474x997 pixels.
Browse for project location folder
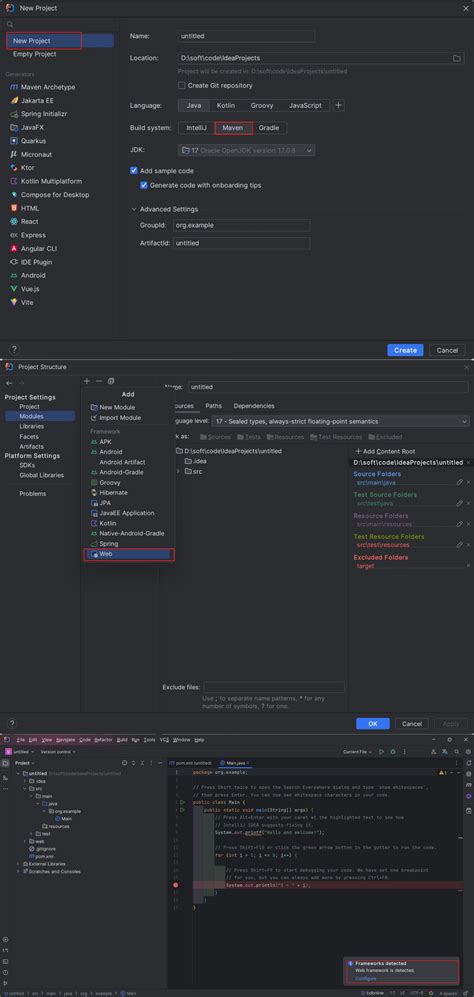click(x=456, y=58)
